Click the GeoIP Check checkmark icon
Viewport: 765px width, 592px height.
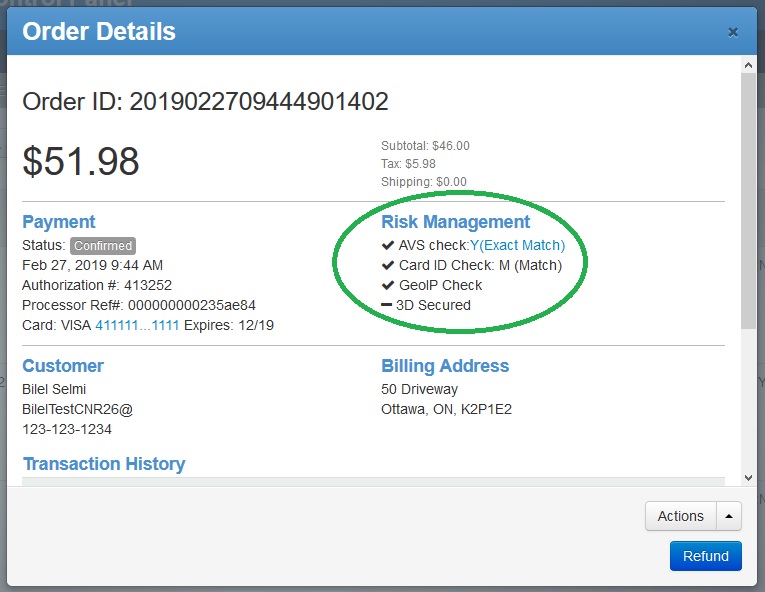(388, 285)
